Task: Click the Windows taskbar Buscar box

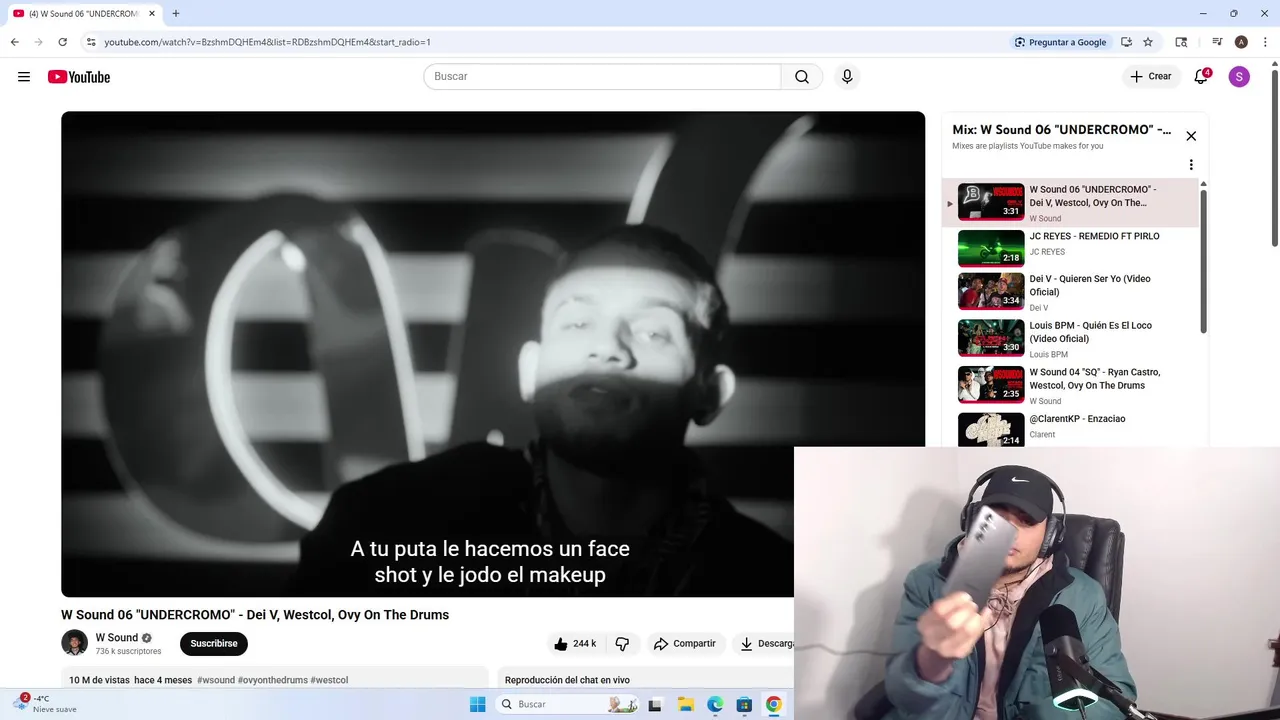Action: click(x=567, y=704)
